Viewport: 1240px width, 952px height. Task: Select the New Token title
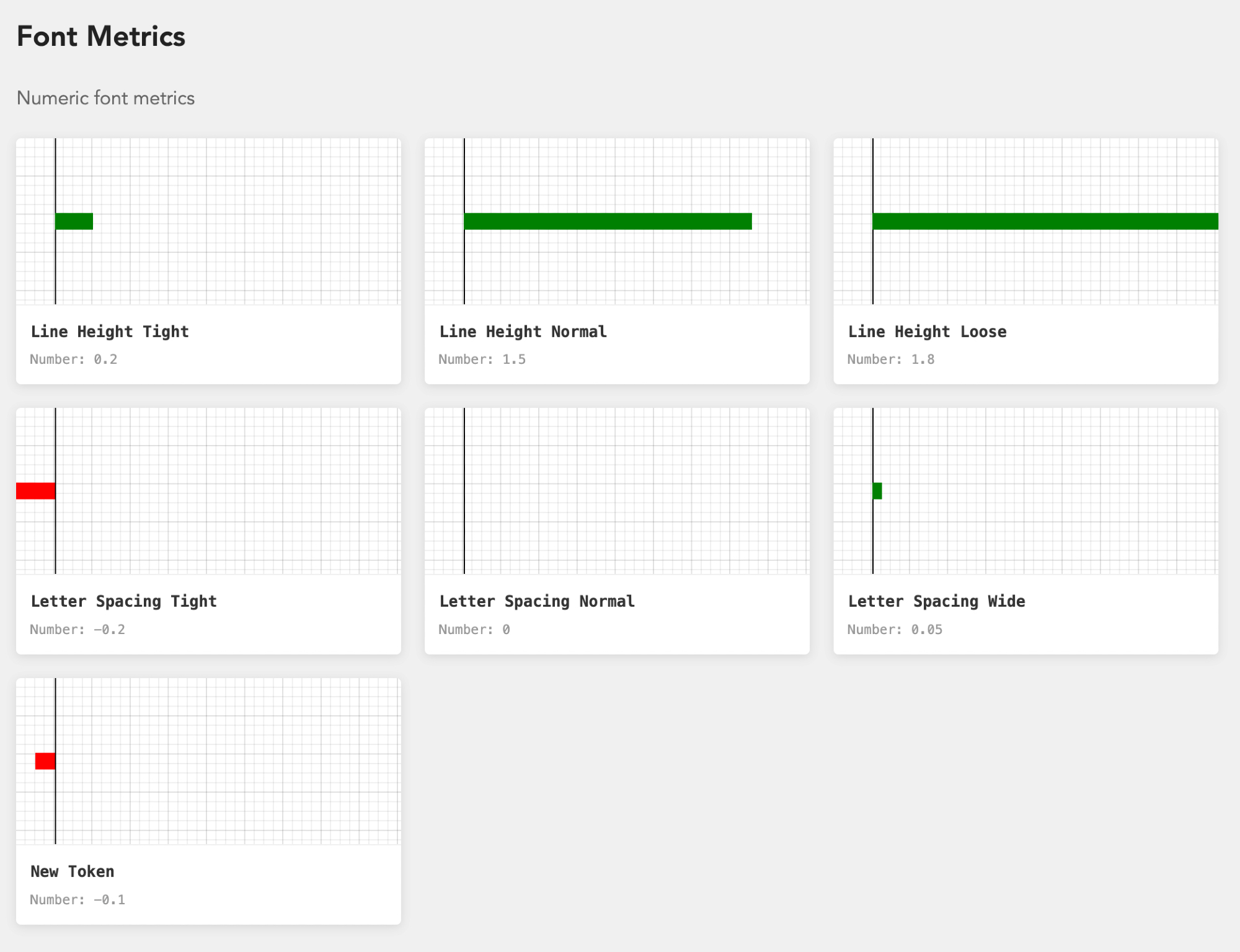click(x=73, y=871)
